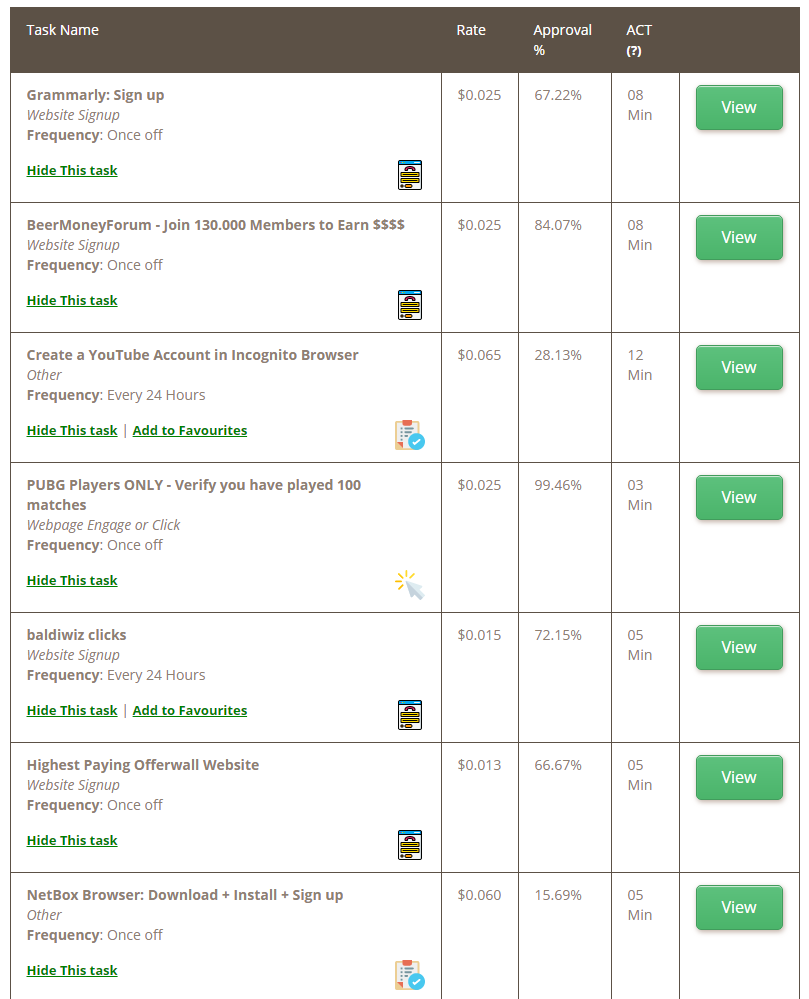Click the ACT (?) help indicator in header
The height and width of the screenshot is (999, 809).
(x=634, y=51)
